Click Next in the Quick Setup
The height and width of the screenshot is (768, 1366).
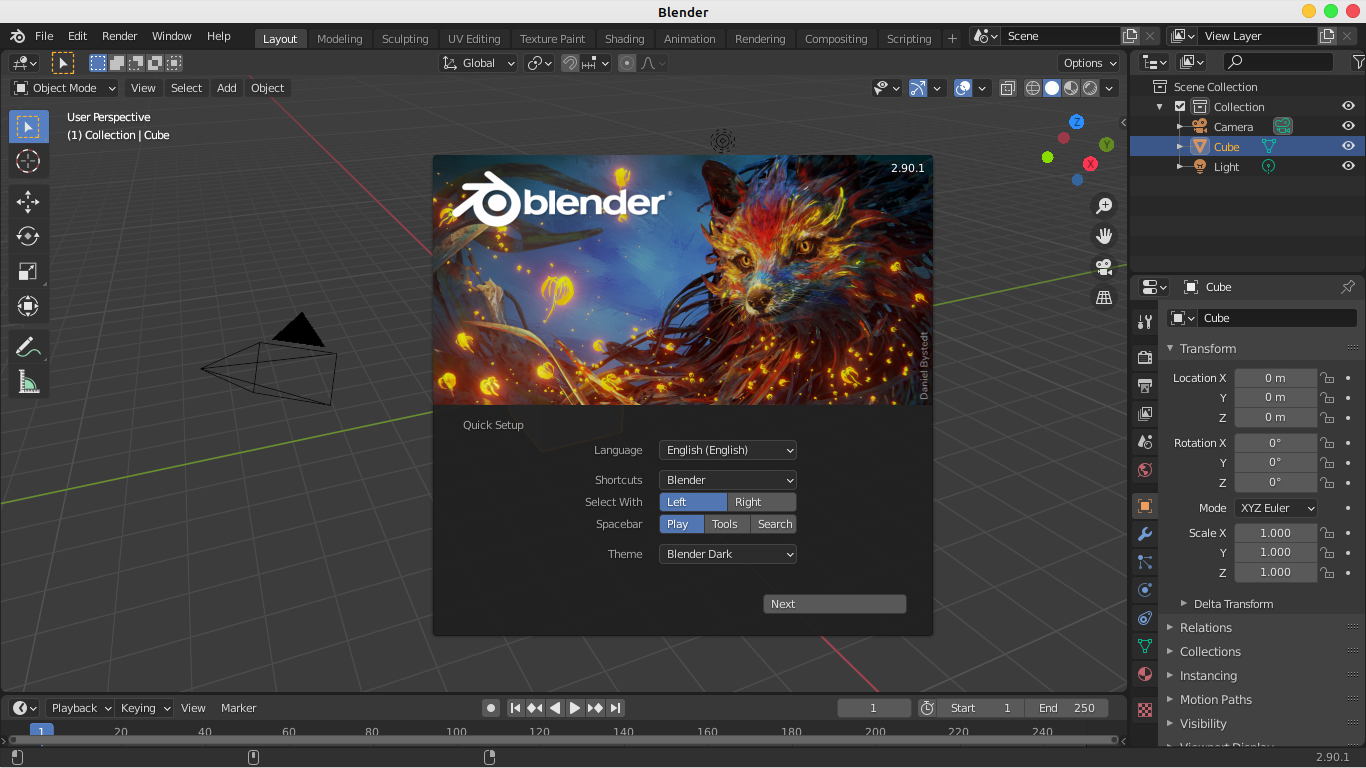834,604
